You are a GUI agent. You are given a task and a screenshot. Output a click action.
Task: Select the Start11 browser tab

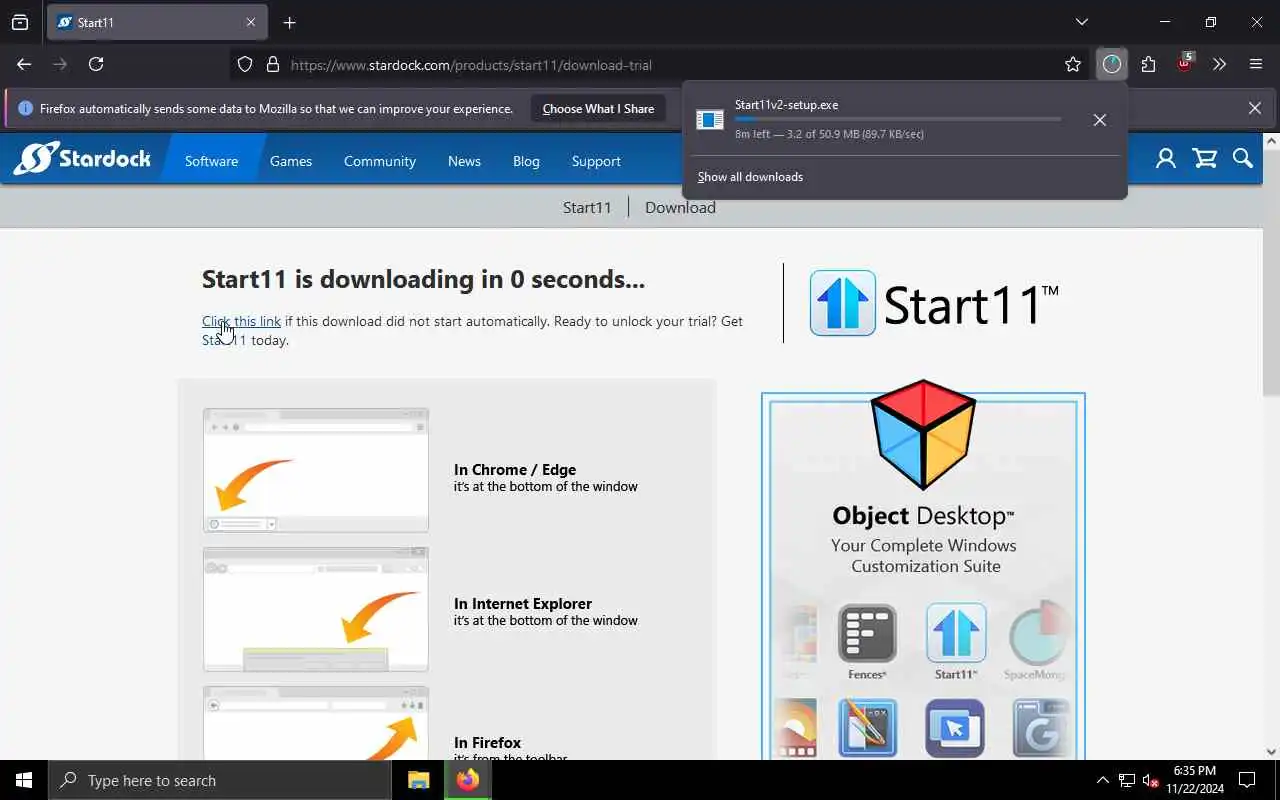(156, 22)
